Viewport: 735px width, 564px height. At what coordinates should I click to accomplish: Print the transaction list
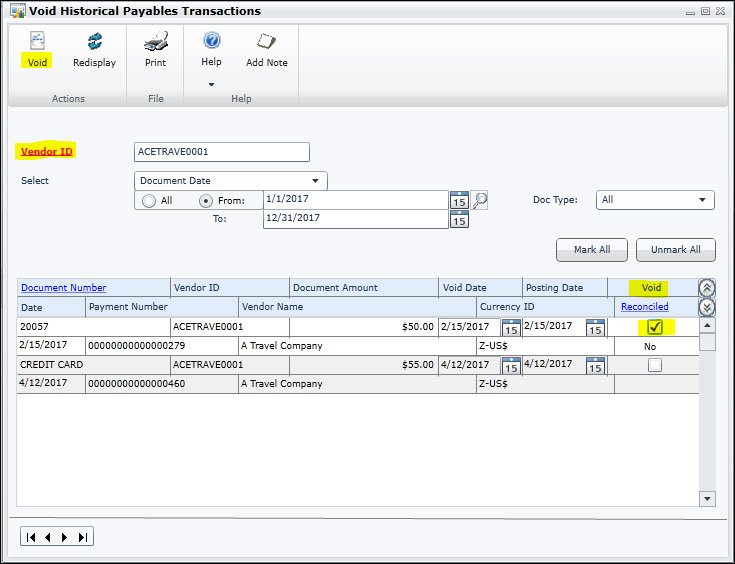[156, 41]
